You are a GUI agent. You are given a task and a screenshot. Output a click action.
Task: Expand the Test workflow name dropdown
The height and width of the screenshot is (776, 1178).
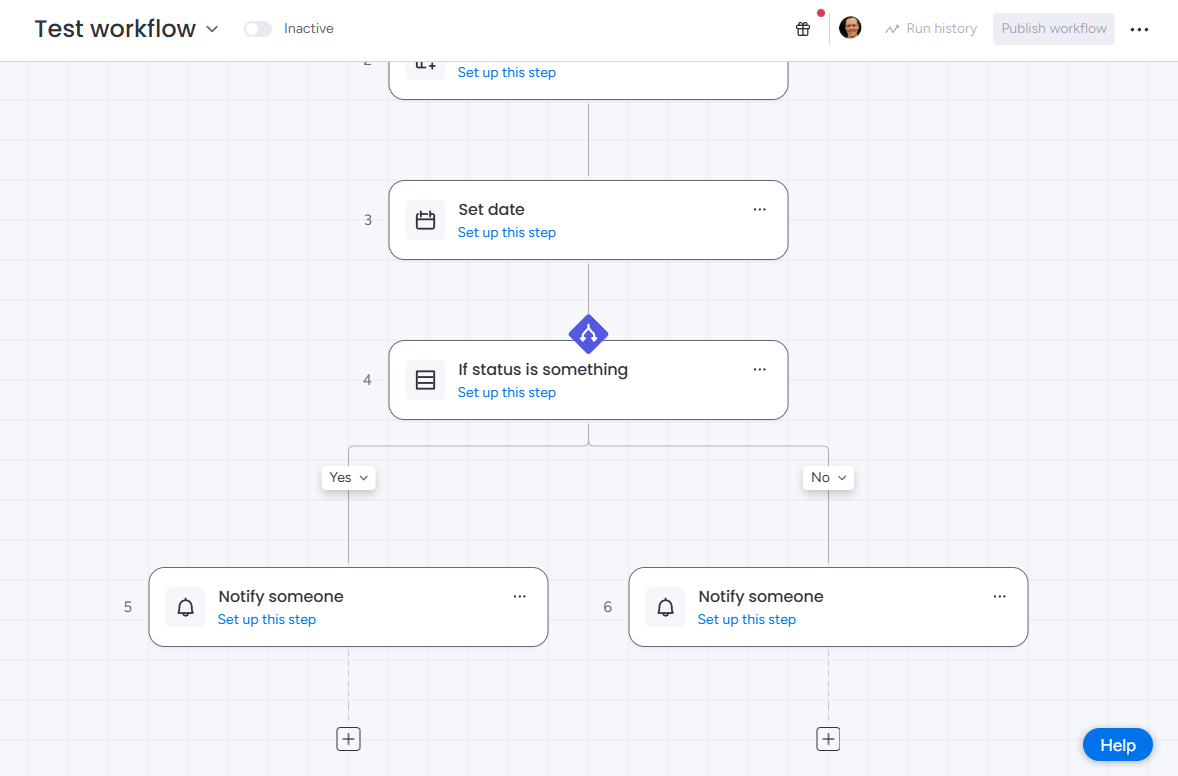point(211,29)
